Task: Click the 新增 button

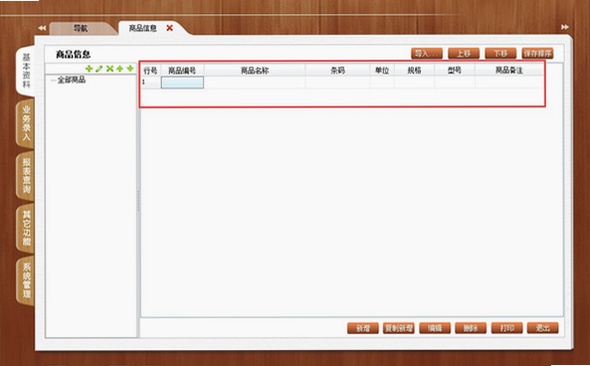Action: click(x=363, y=328)
